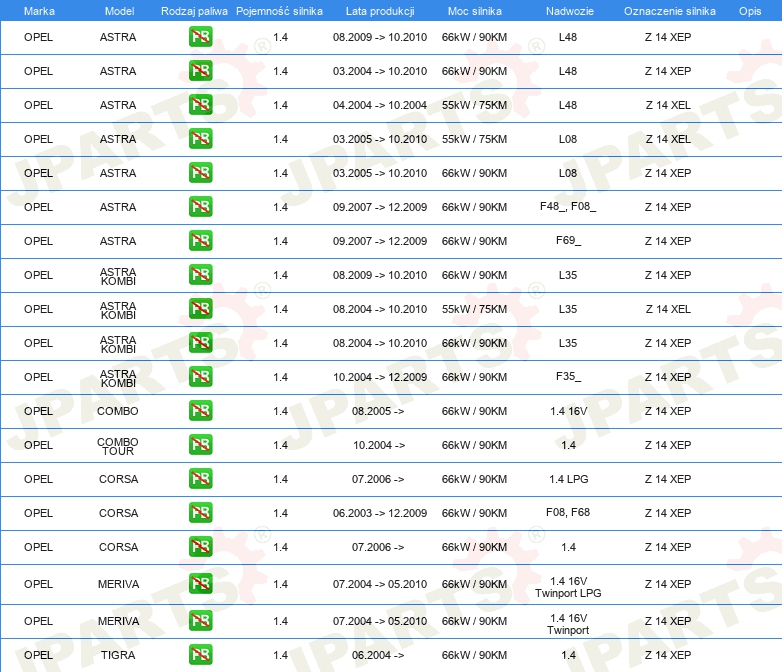Click the first MERIVA model cell (Twinport LPG row)
Viewport: 782px width, 672px height.
pos(118,584)
